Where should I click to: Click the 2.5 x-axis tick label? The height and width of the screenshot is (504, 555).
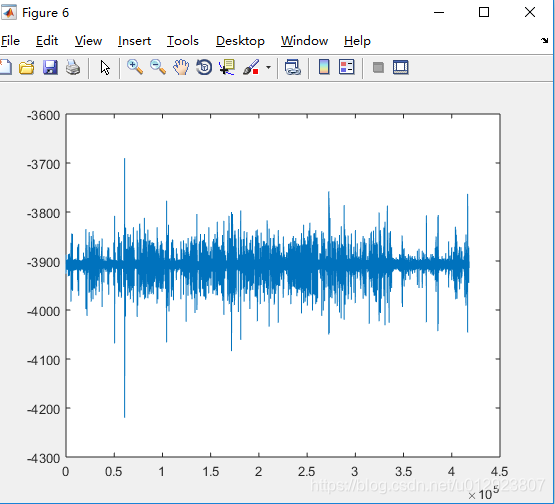[x=307, y=472]
